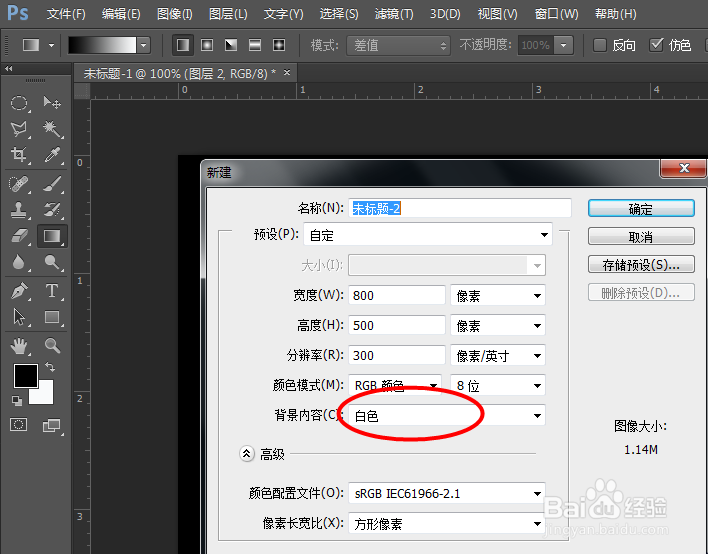Select the Elliptical Marquee tool
This screenshot has width=708, height=554.
(19, 103)
